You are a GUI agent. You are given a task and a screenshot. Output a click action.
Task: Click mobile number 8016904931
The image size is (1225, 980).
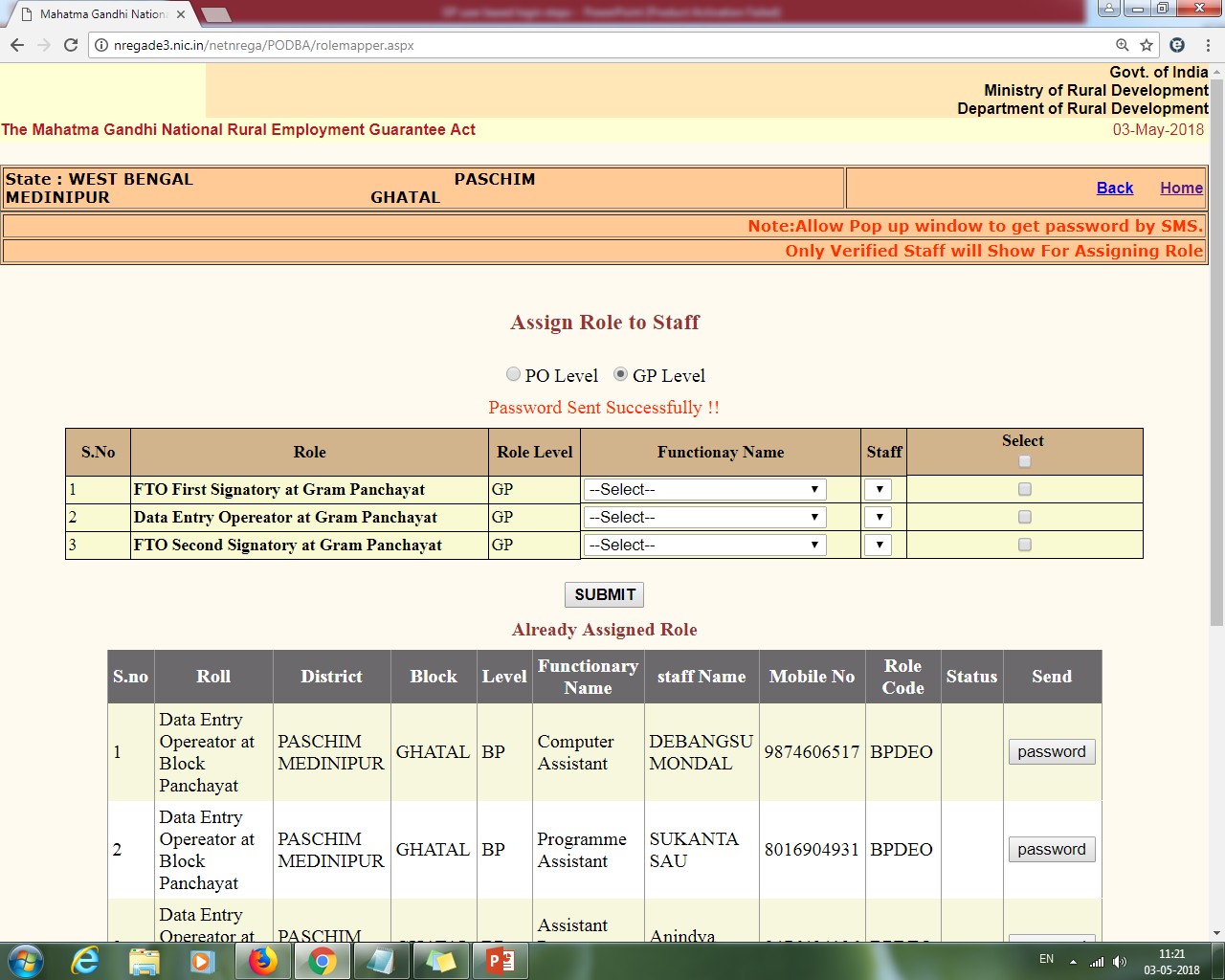[x=812, y=850]
